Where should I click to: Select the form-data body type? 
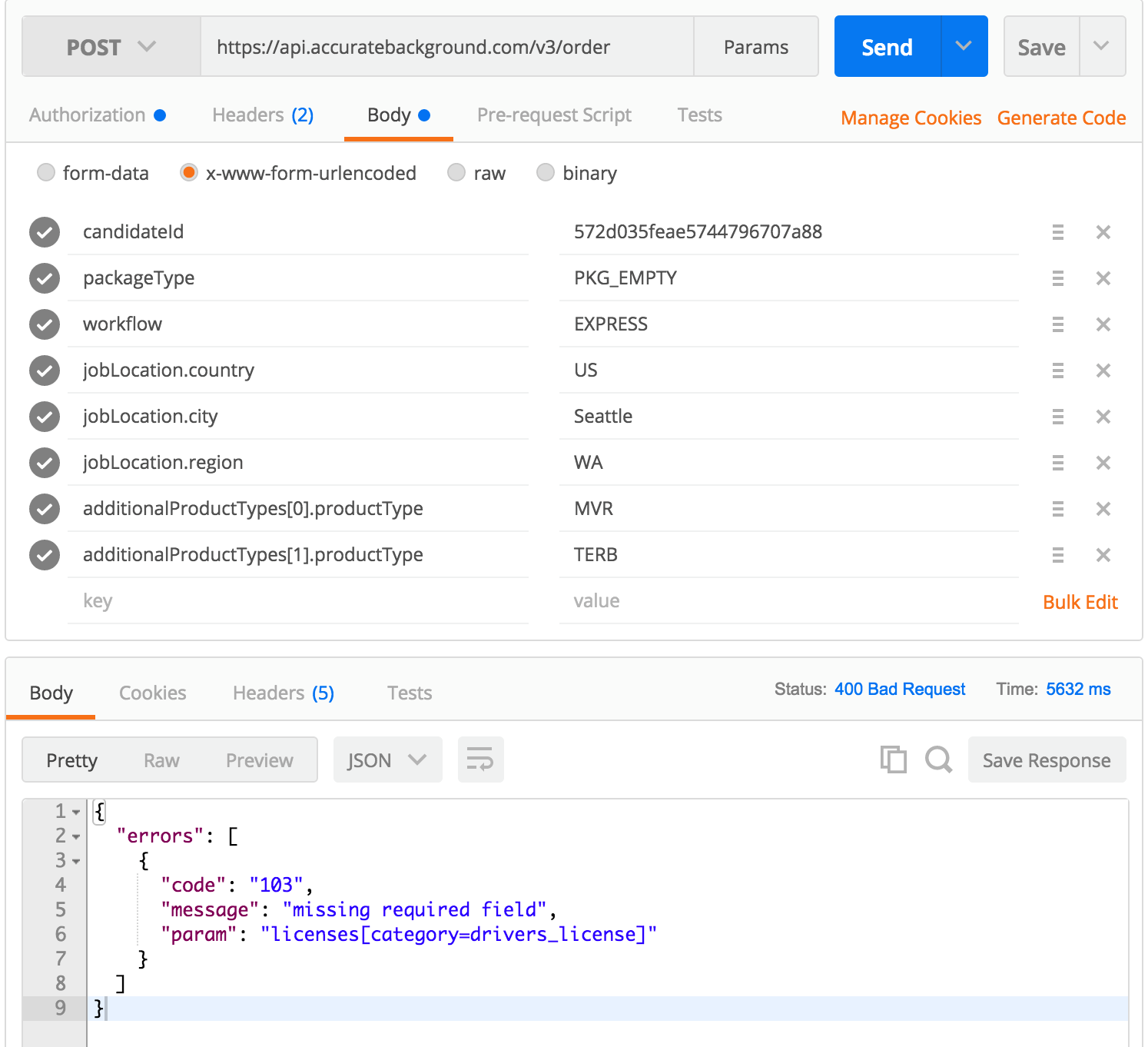click(x=46, y=172)
